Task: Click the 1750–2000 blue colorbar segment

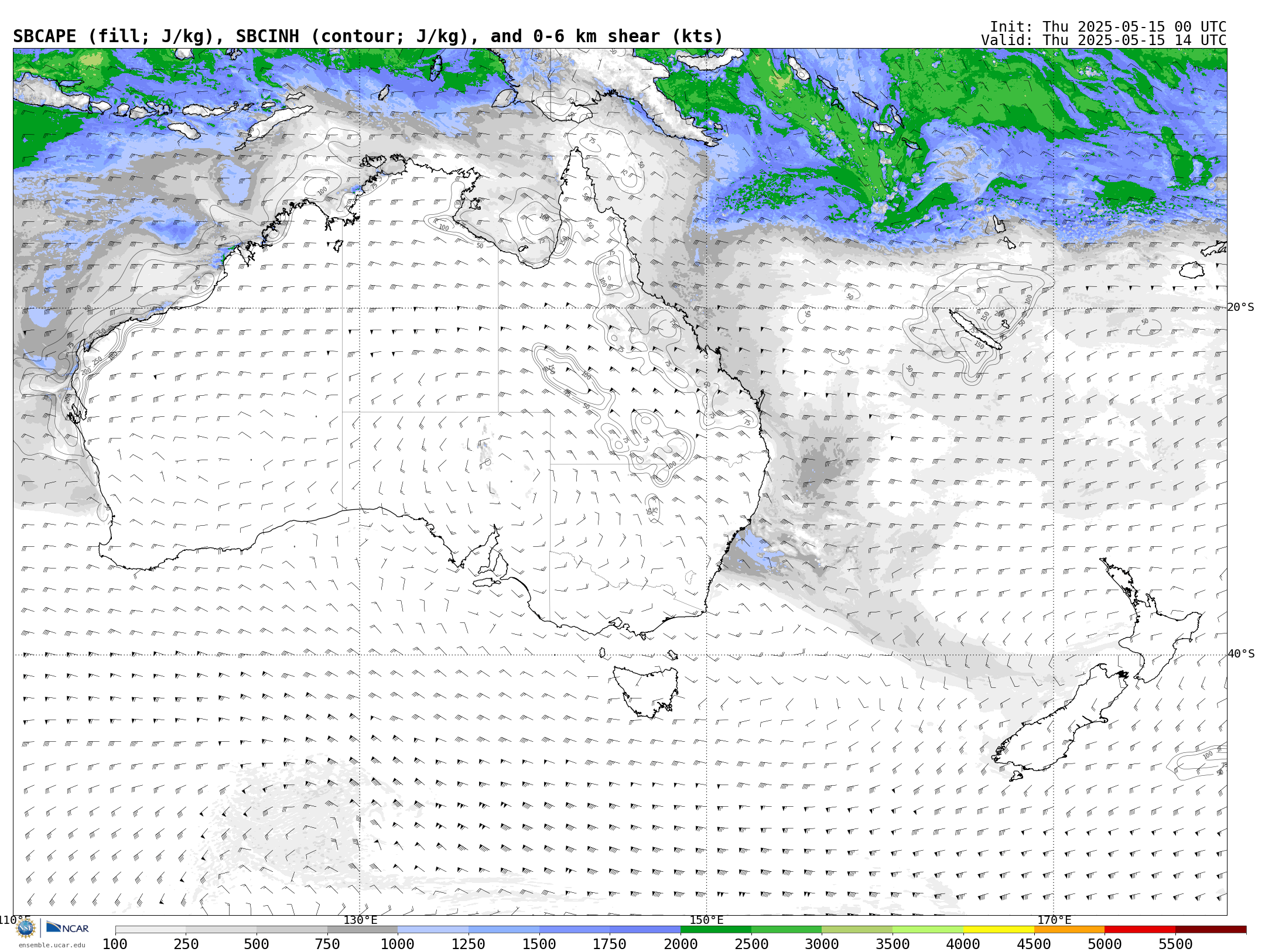Action: 645,930
